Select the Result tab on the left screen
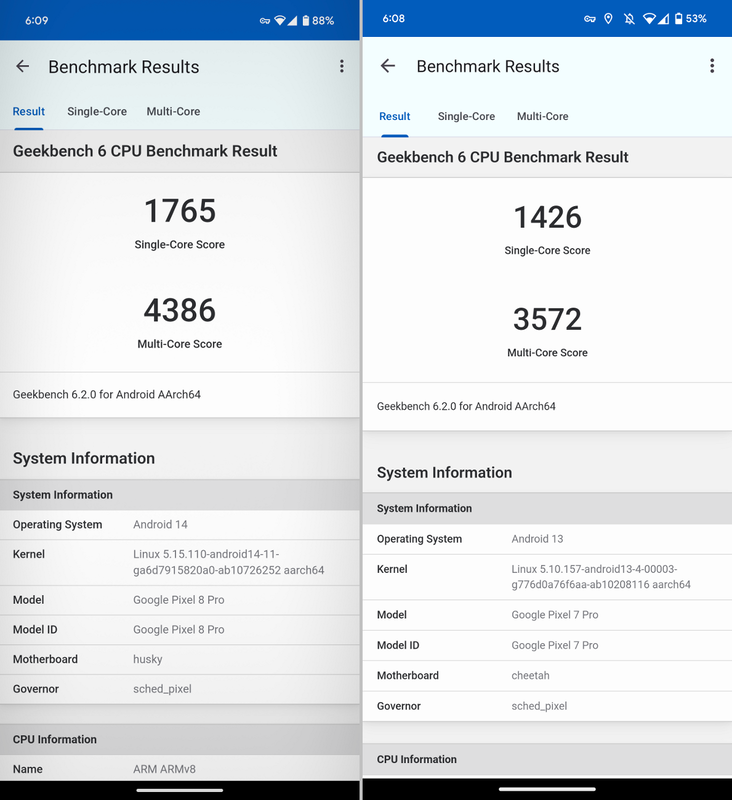Image resolution: width=732 pixels, height=800 pixels. [x=28, y=111]
